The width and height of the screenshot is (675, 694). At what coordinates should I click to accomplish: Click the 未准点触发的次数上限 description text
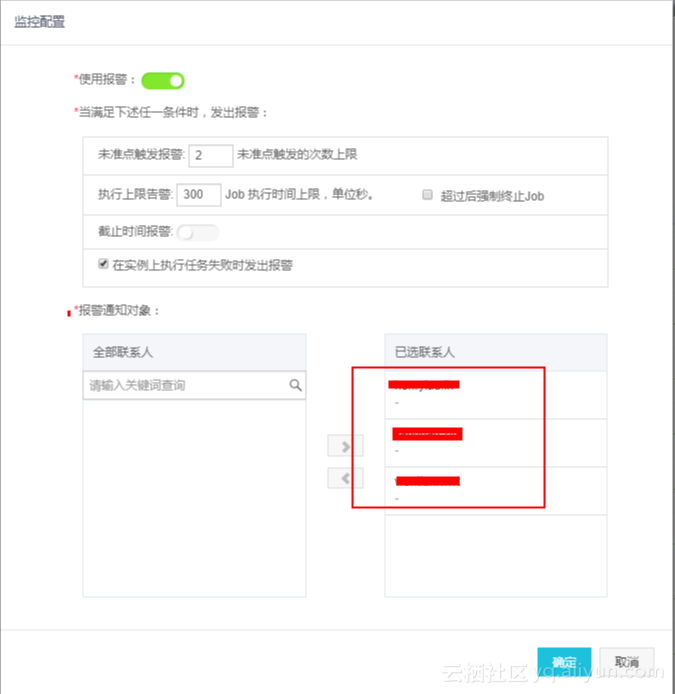pyautogui.click(x=297, y=154)
